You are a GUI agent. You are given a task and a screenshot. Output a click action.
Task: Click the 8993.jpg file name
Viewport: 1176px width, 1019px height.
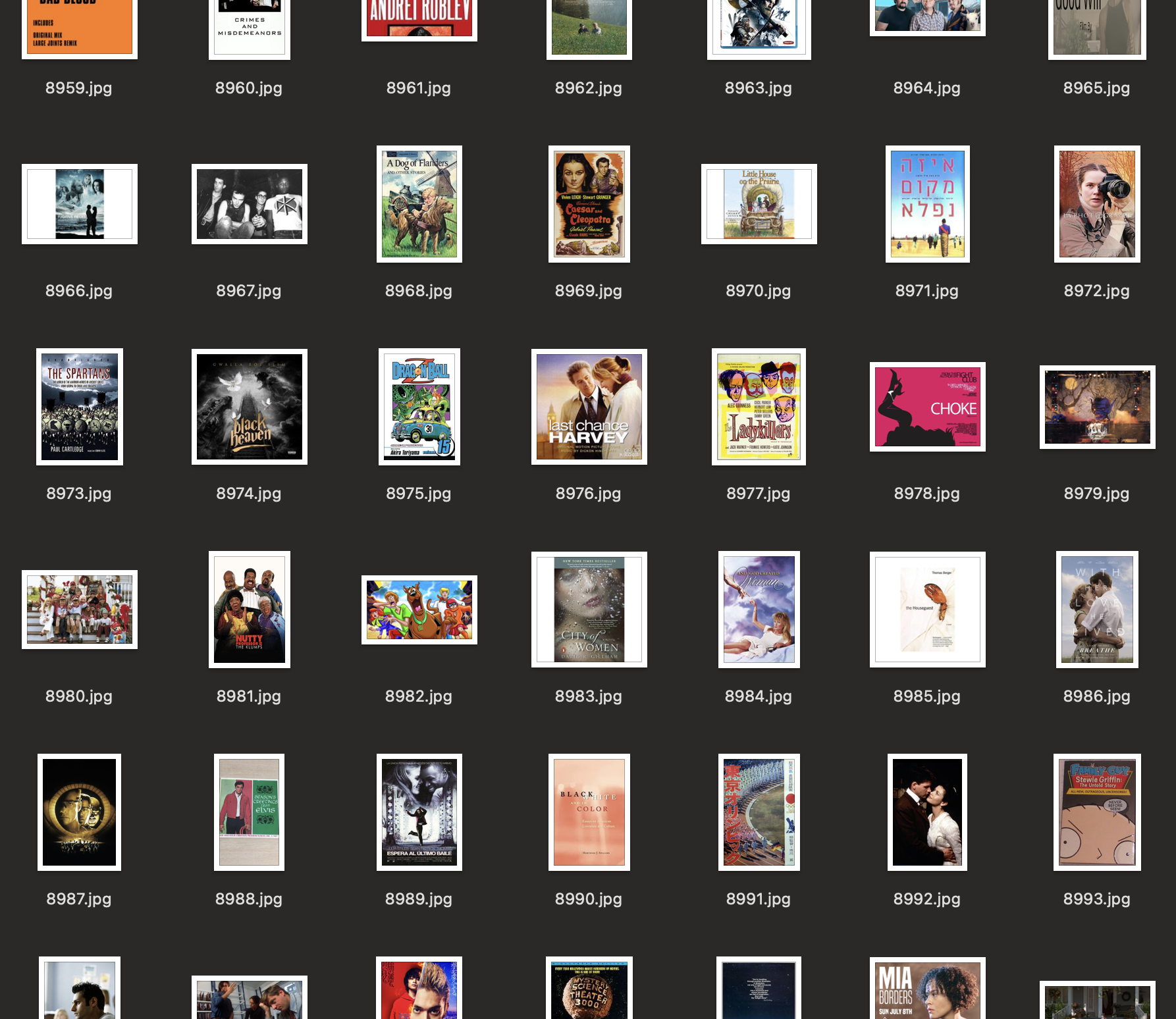coord(1097,899)
